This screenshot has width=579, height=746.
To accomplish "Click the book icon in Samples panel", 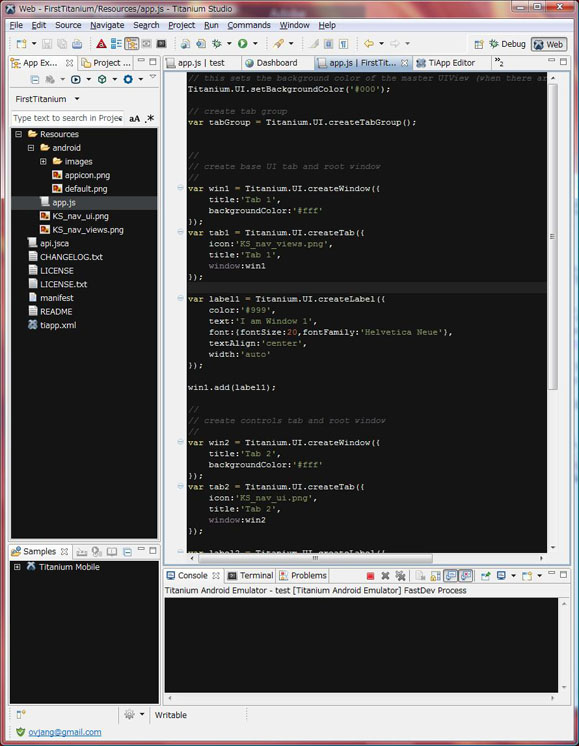I will click(x=112, y=552).
